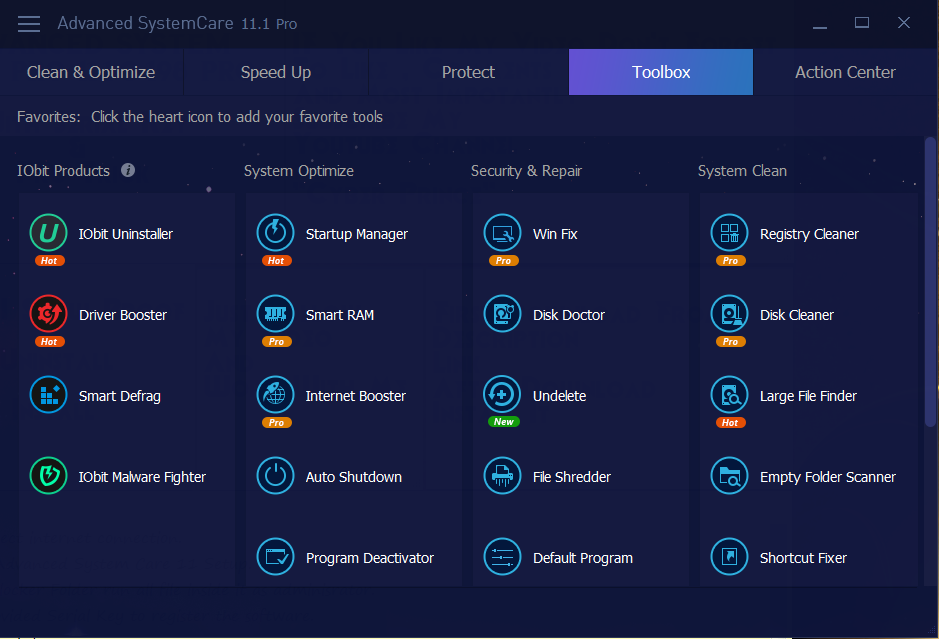Viewport: 939px width, 639px height.
Task: Select the Large File Finder label
Action: [808, 396]
